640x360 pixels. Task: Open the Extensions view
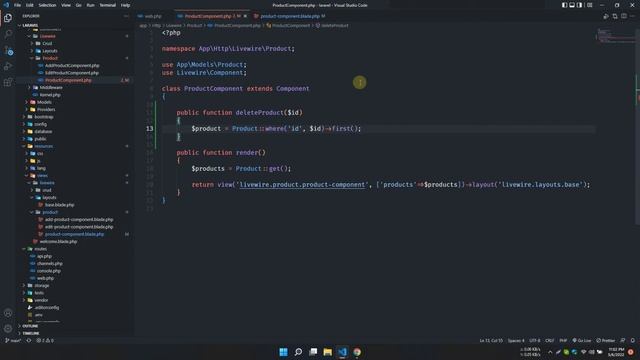(8, 82)
